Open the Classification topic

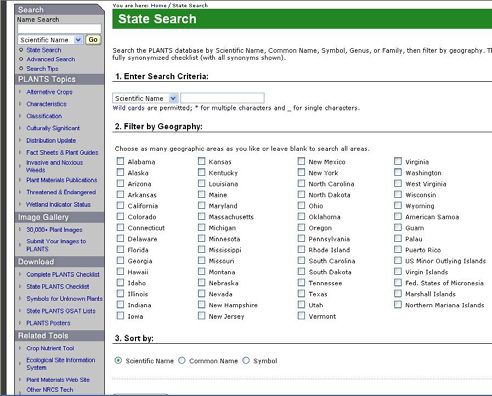point(44,116)
